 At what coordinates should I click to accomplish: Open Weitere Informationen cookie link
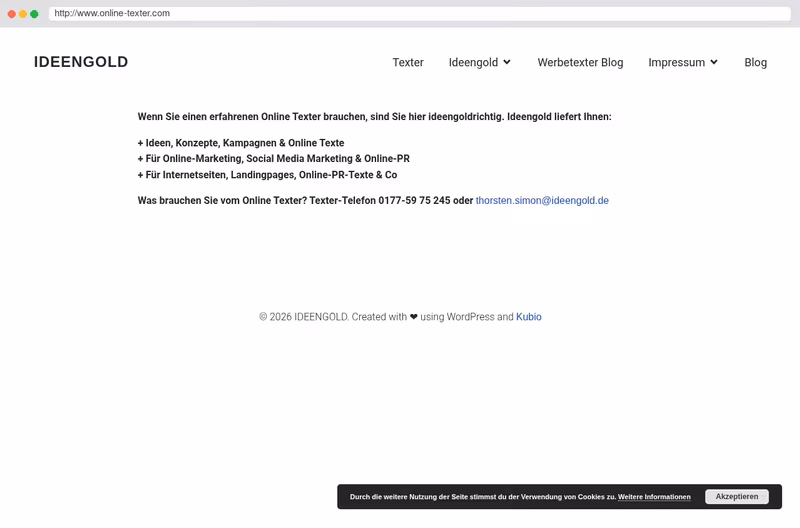click(x=654, y=497)
